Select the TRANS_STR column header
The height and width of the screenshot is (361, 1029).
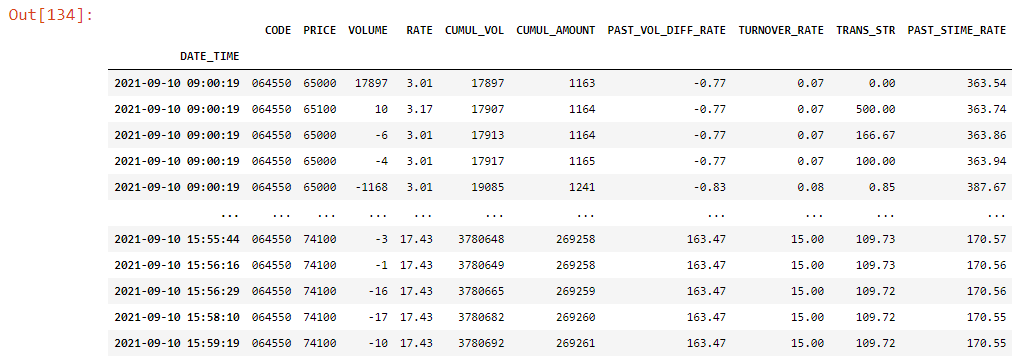click(x=866, y=30)
